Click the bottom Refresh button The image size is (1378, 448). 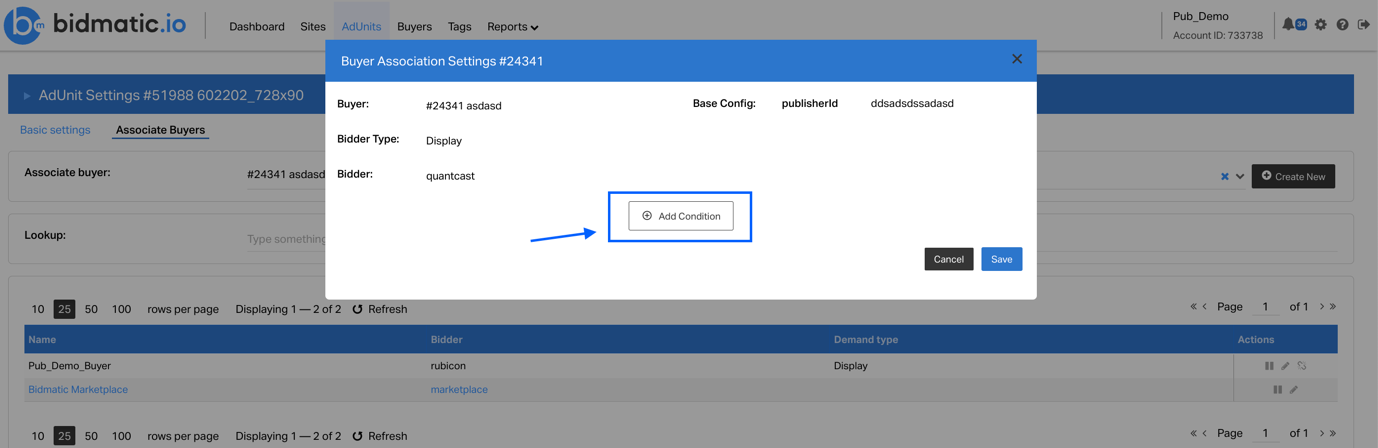click(x=380, y=436)
